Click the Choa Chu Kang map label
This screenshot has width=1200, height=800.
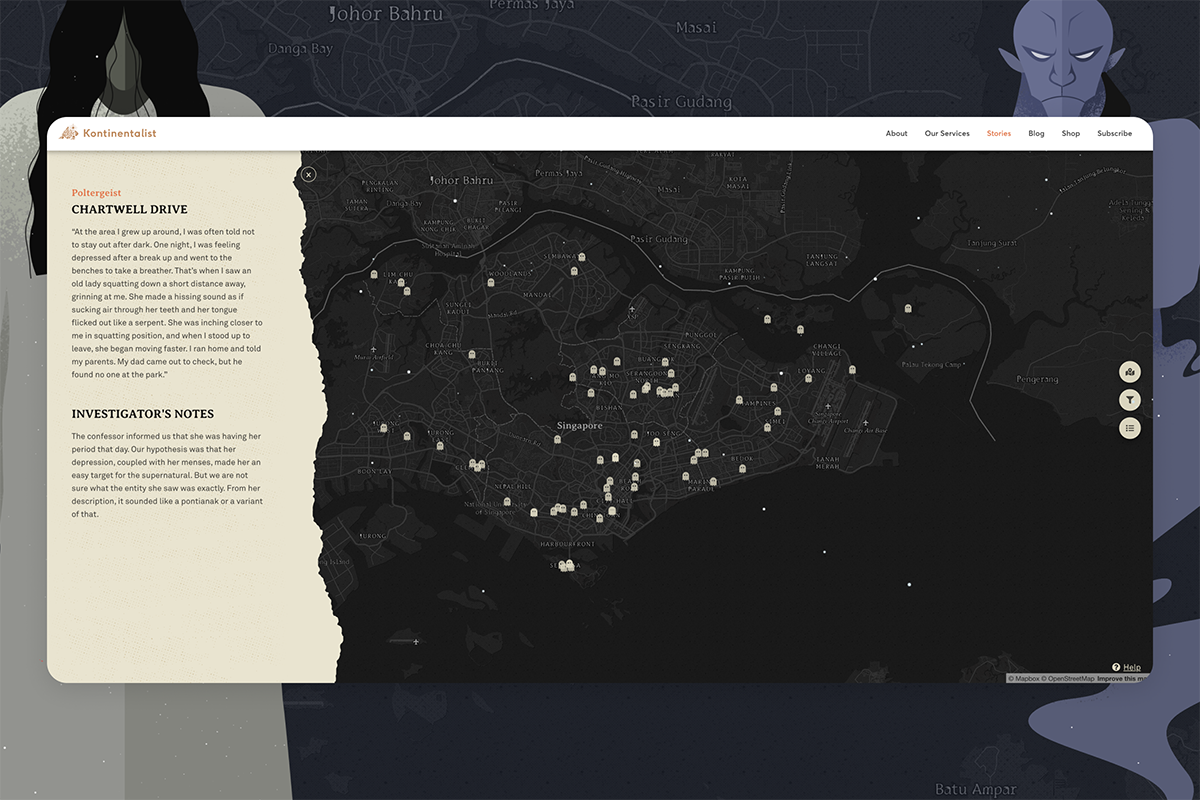(443, 349)
